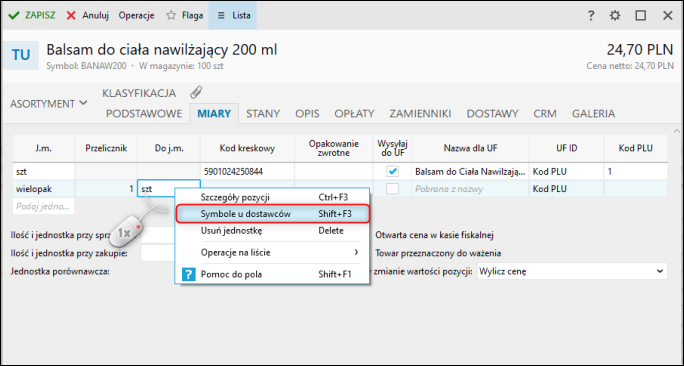Expand the ASORTYMENT dropdown

tap(48, 104)
